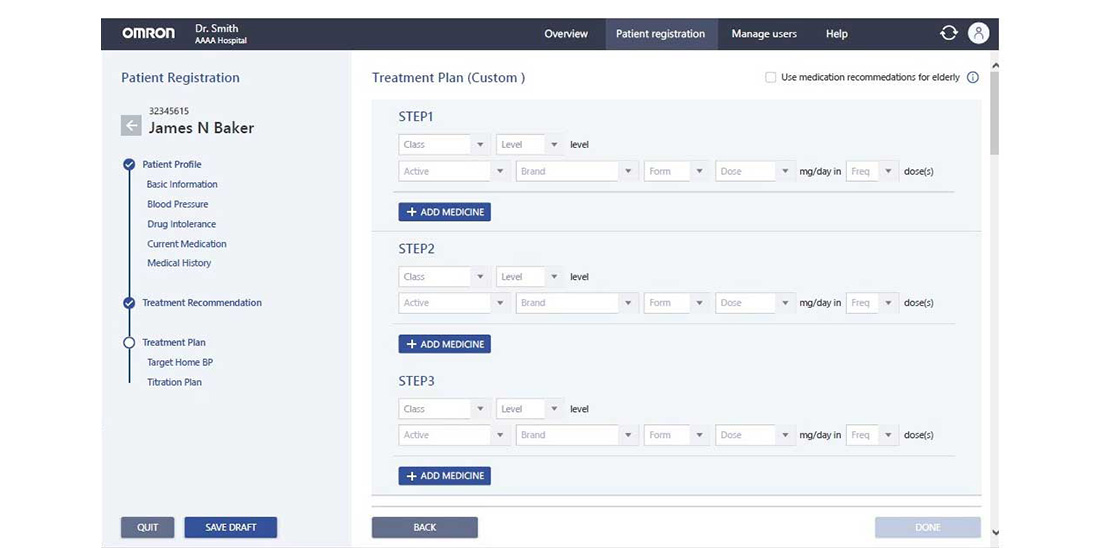The image size is (1100, 548).
Task: Enable medication recommendations for elderly checkbox
Action: [770, 77]
